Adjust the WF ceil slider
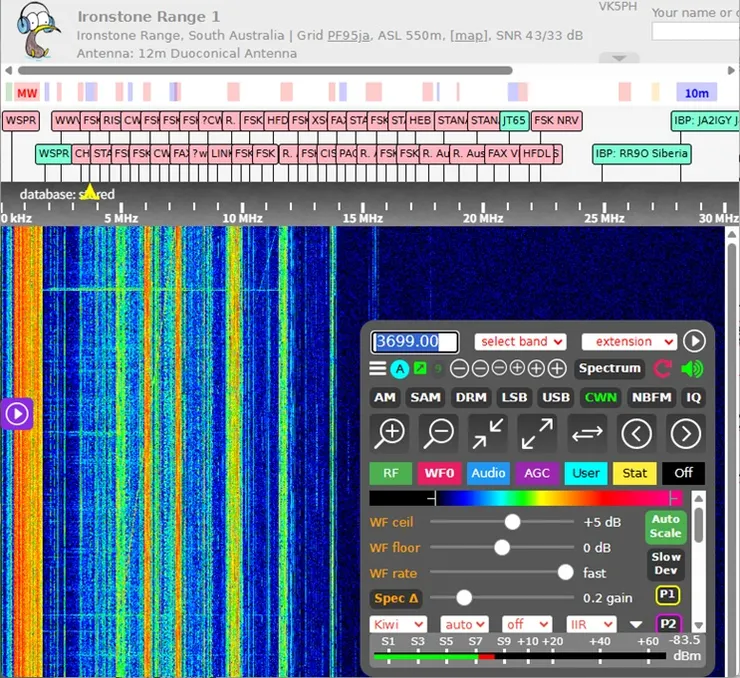740x678 pixels. point(513,522)
